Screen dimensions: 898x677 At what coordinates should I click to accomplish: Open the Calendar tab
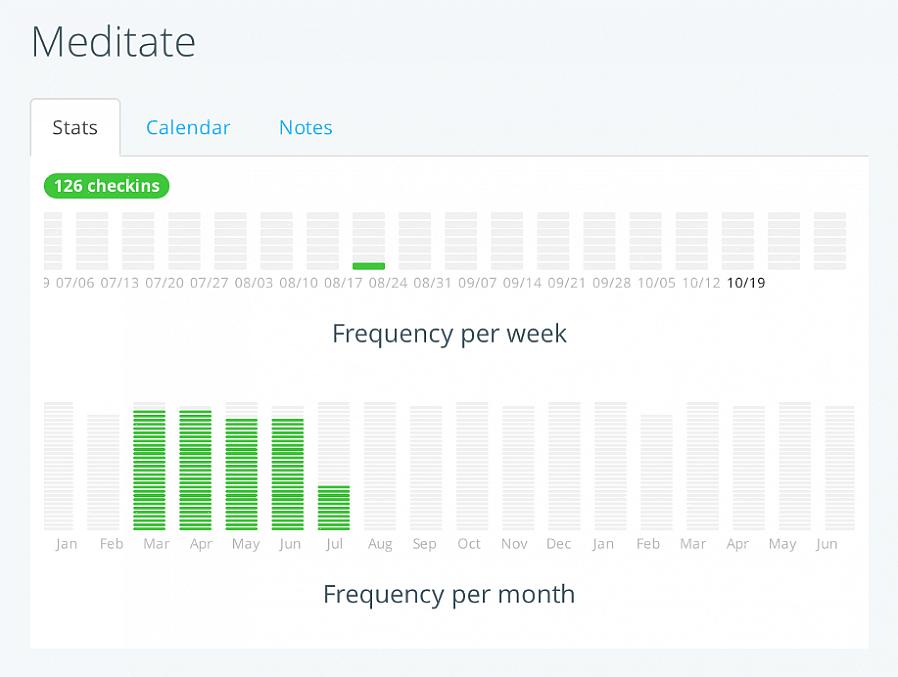click(188, 128)
